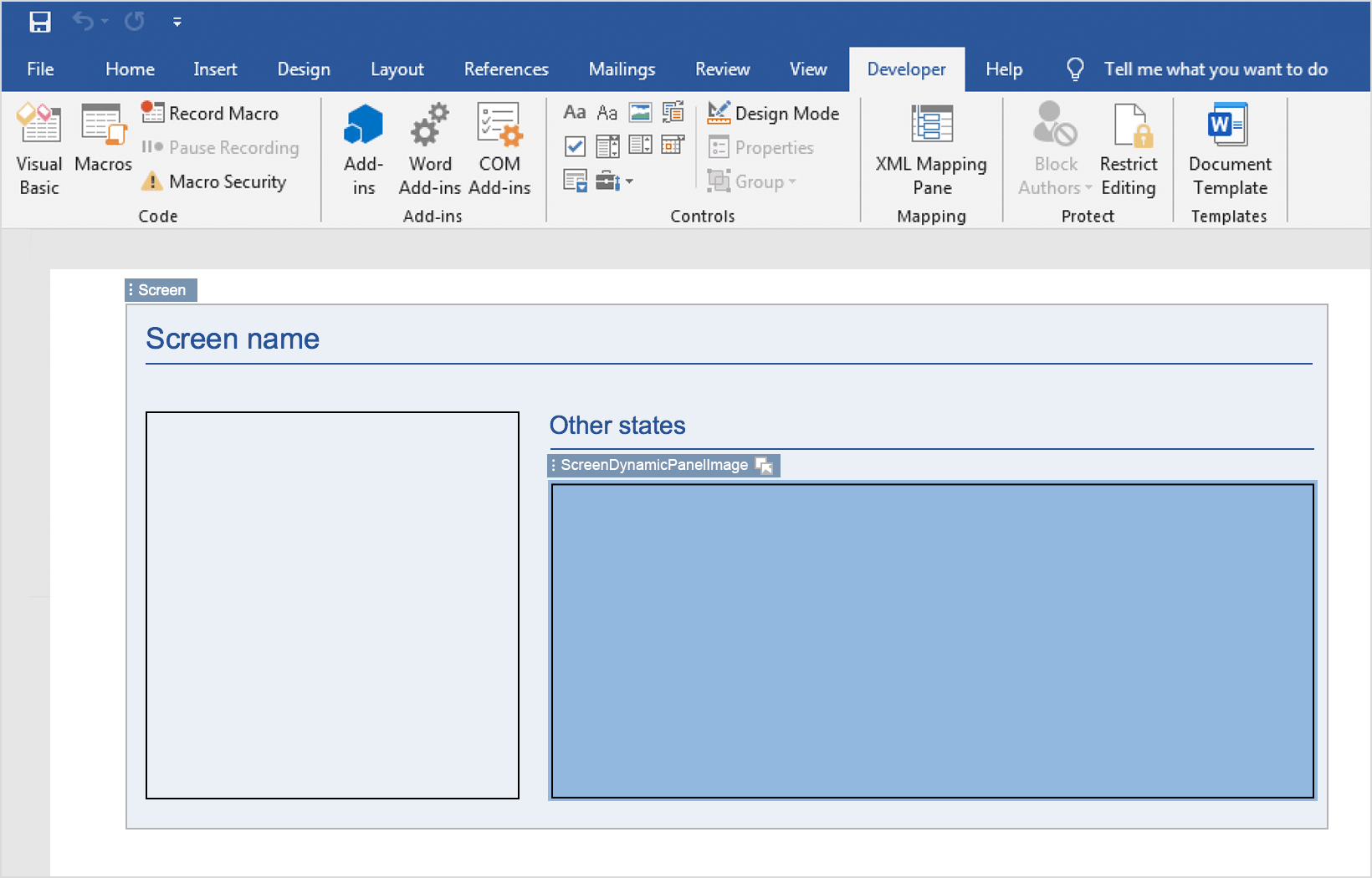
Task: Open the Help tab
Action: (1004, 69)
